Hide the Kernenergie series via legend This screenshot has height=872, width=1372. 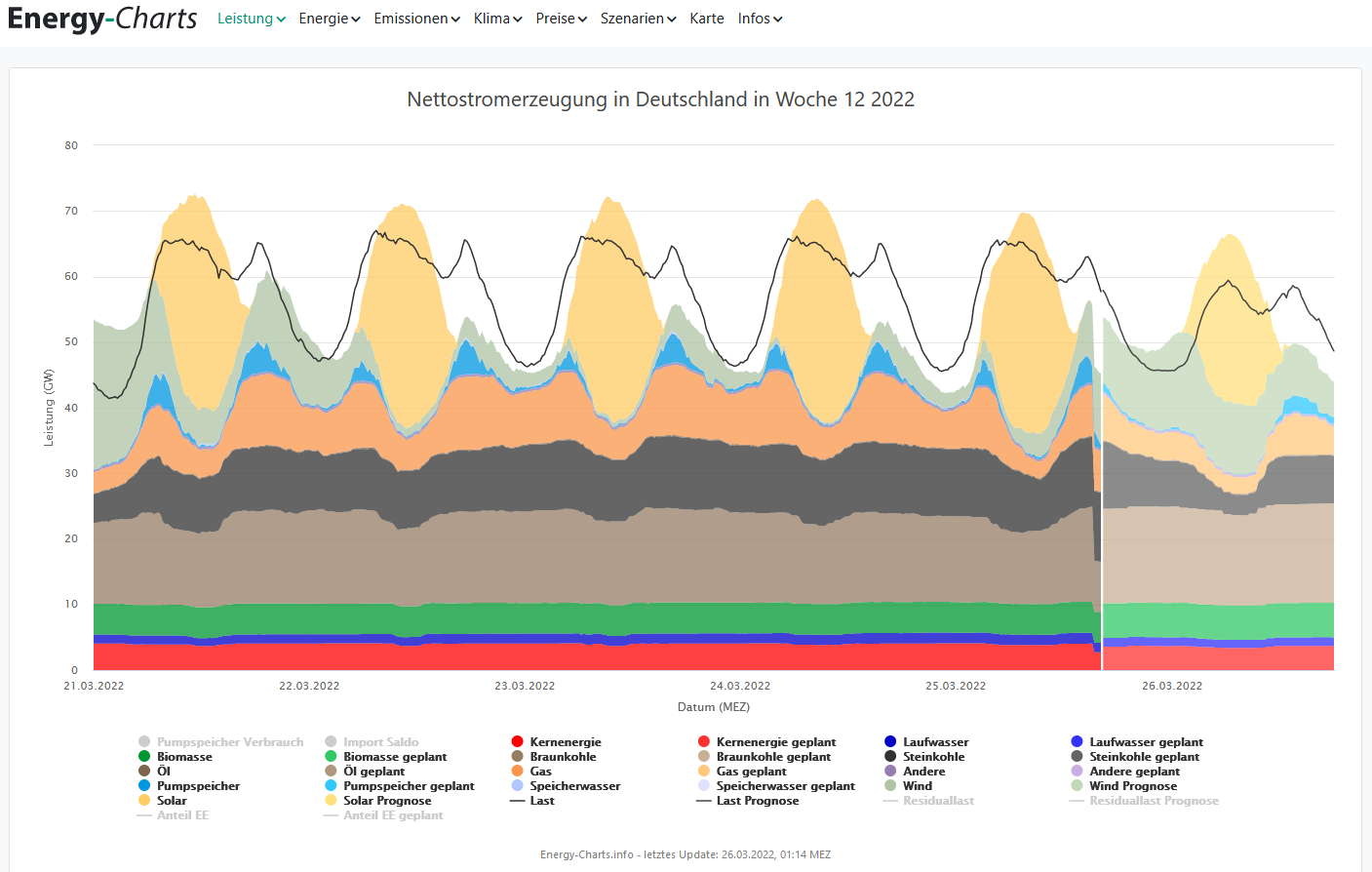[x=557, y=742]
